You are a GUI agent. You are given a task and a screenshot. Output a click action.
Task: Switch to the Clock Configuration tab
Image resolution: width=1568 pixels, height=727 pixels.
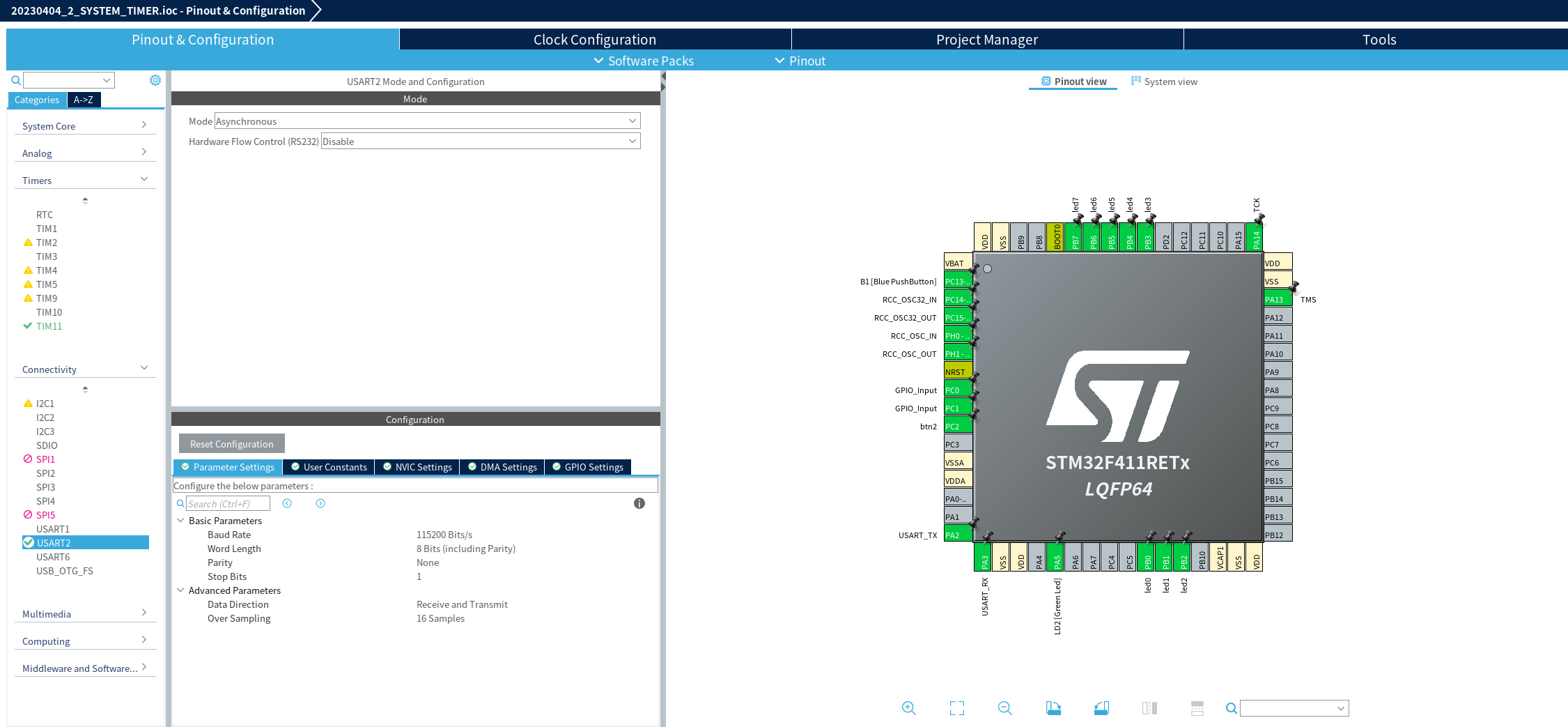(595, 40)
